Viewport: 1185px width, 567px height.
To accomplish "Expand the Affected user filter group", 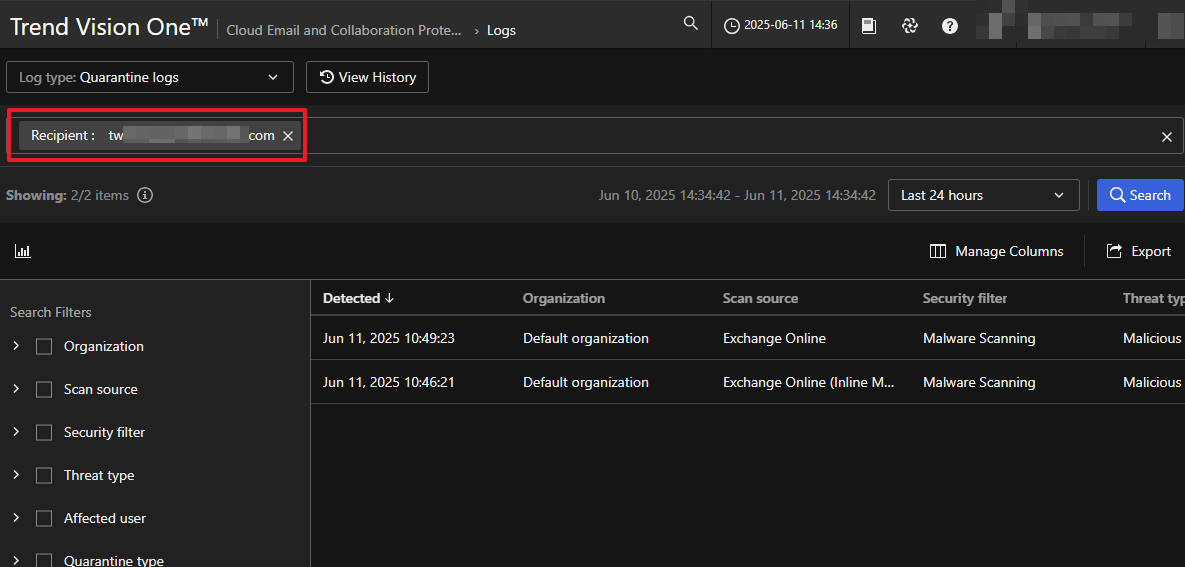I will [16, 518].
